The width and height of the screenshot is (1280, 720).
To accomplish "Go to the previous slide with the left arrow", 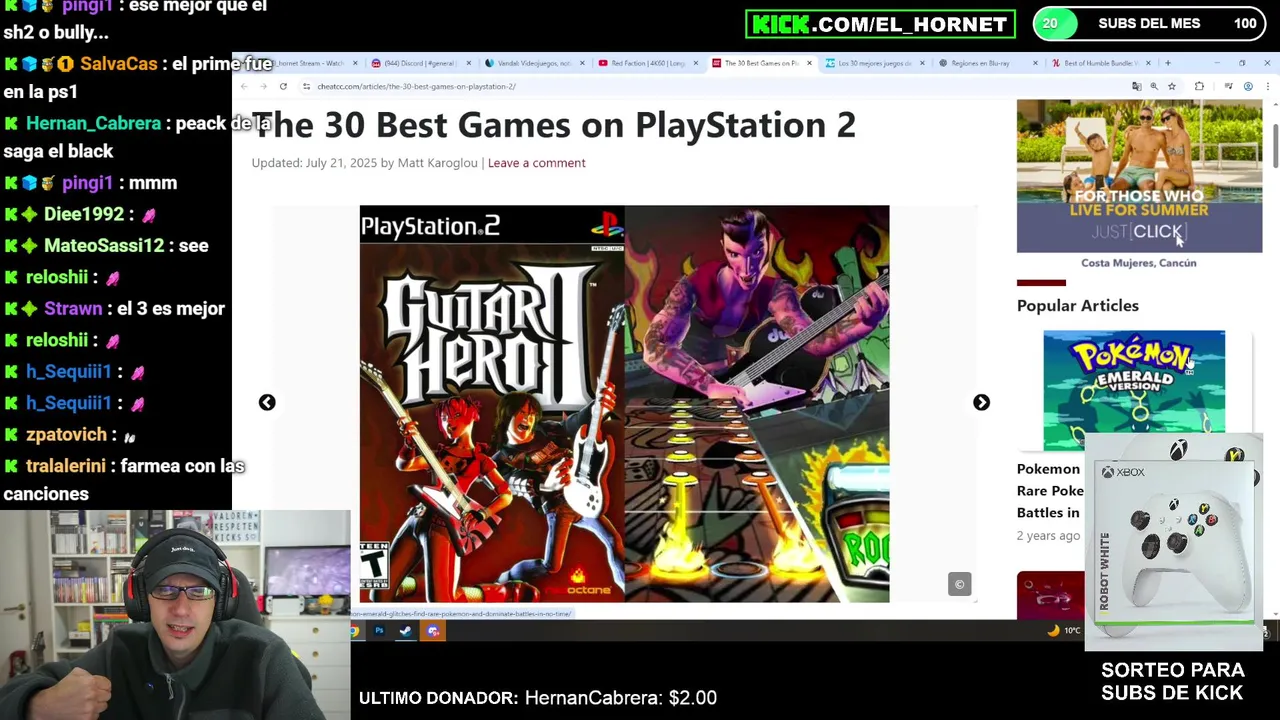I will pos(267,402).
